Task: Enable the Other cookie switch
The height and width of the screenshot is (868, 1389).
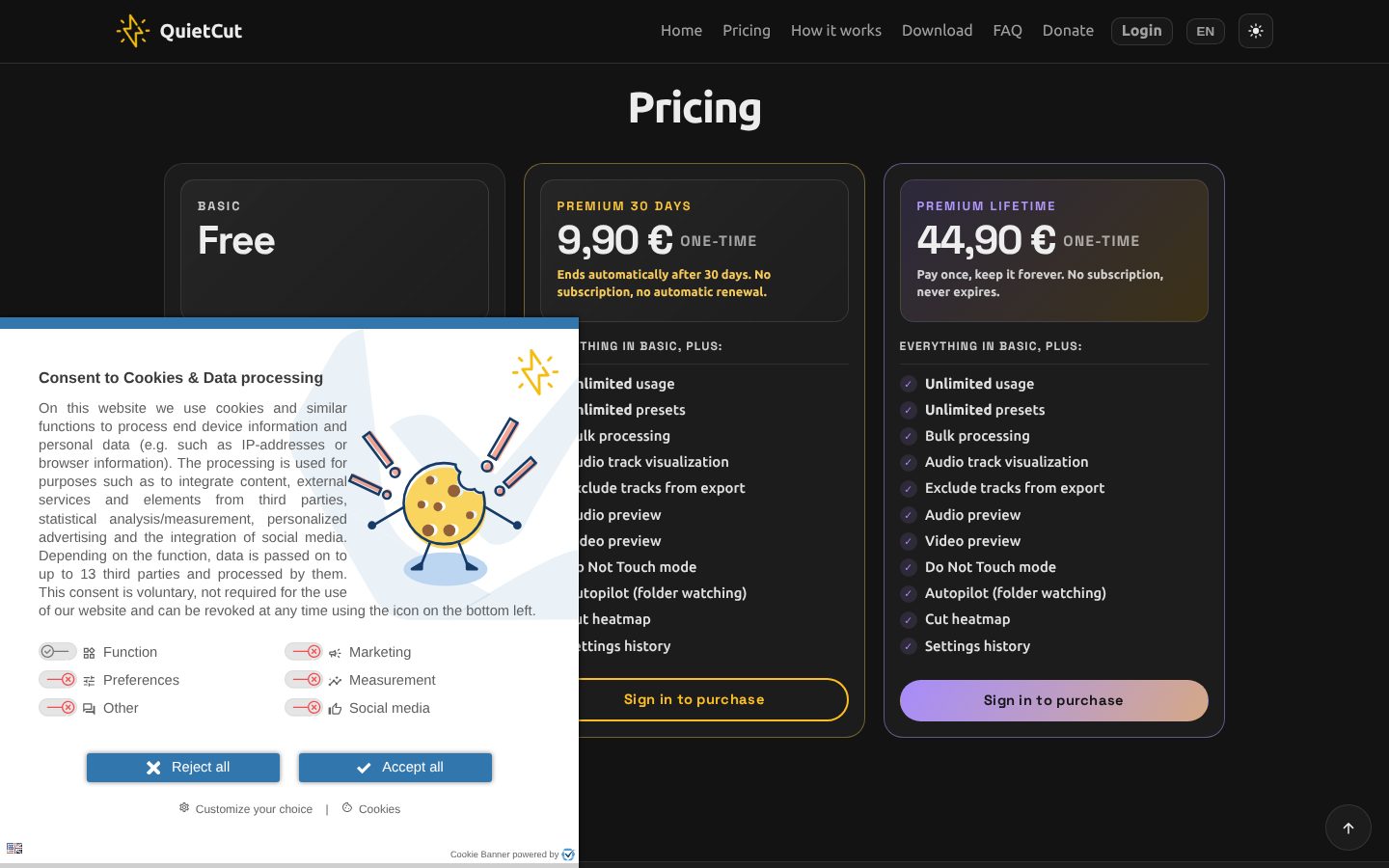Action: tap(57, 708)
